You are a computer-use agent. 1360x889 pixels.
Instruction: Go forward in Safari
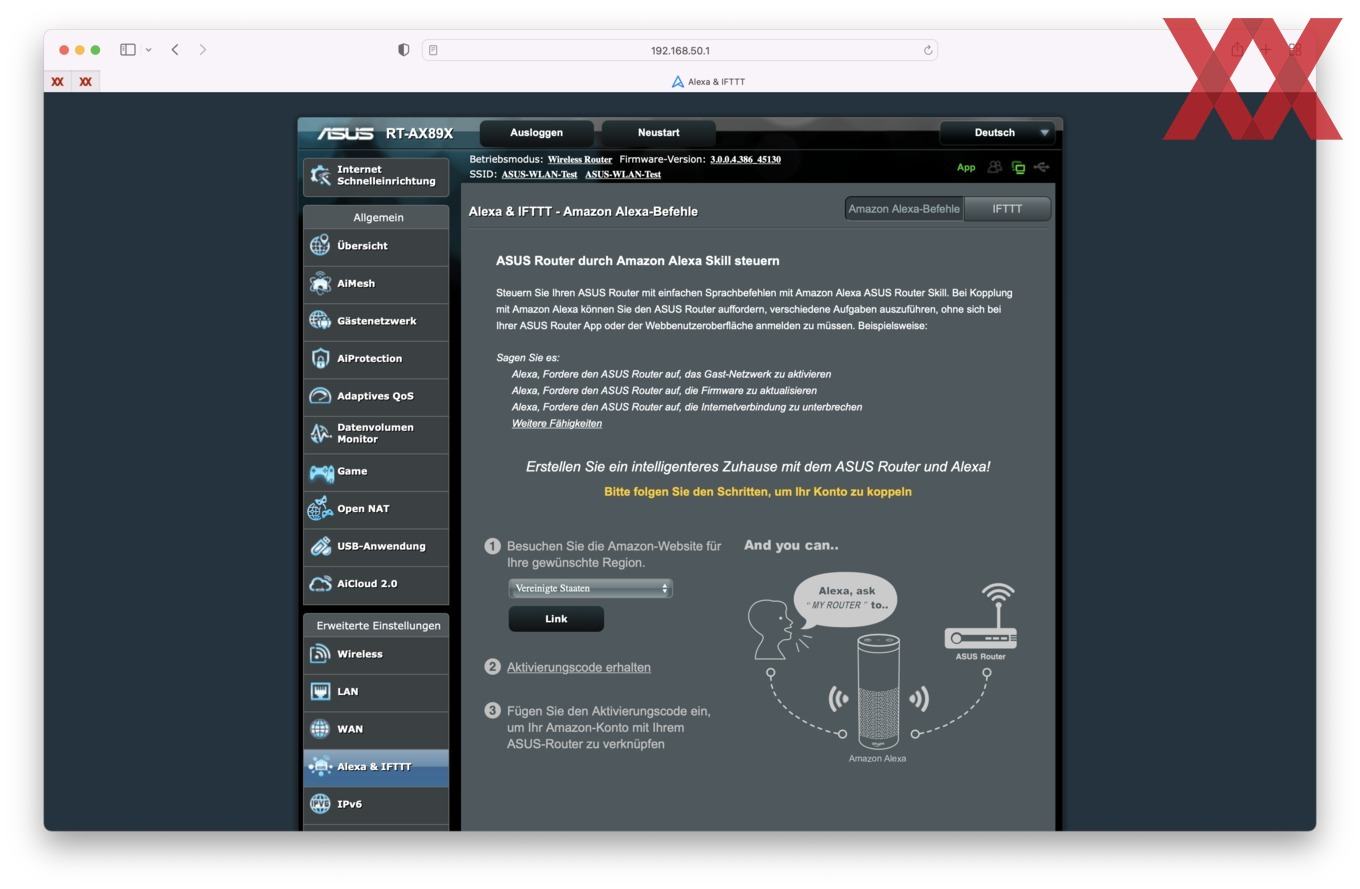pyautogui.click(x=203, y=49)
